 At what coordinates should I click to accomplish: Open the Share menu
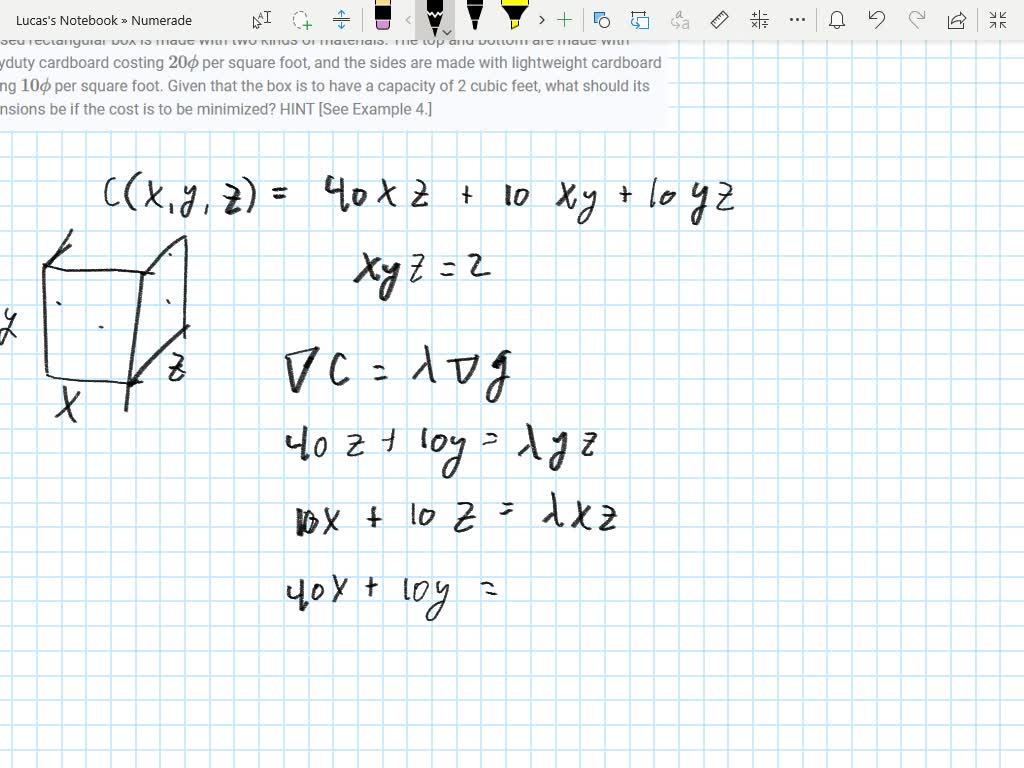click(955, 19)
